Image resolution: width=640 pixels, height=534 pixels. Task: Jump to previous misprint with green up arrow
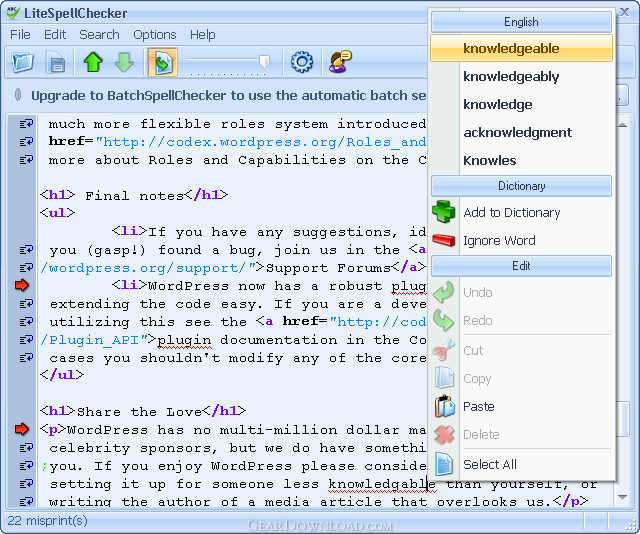pyautogui.click(x=93, y=62)
